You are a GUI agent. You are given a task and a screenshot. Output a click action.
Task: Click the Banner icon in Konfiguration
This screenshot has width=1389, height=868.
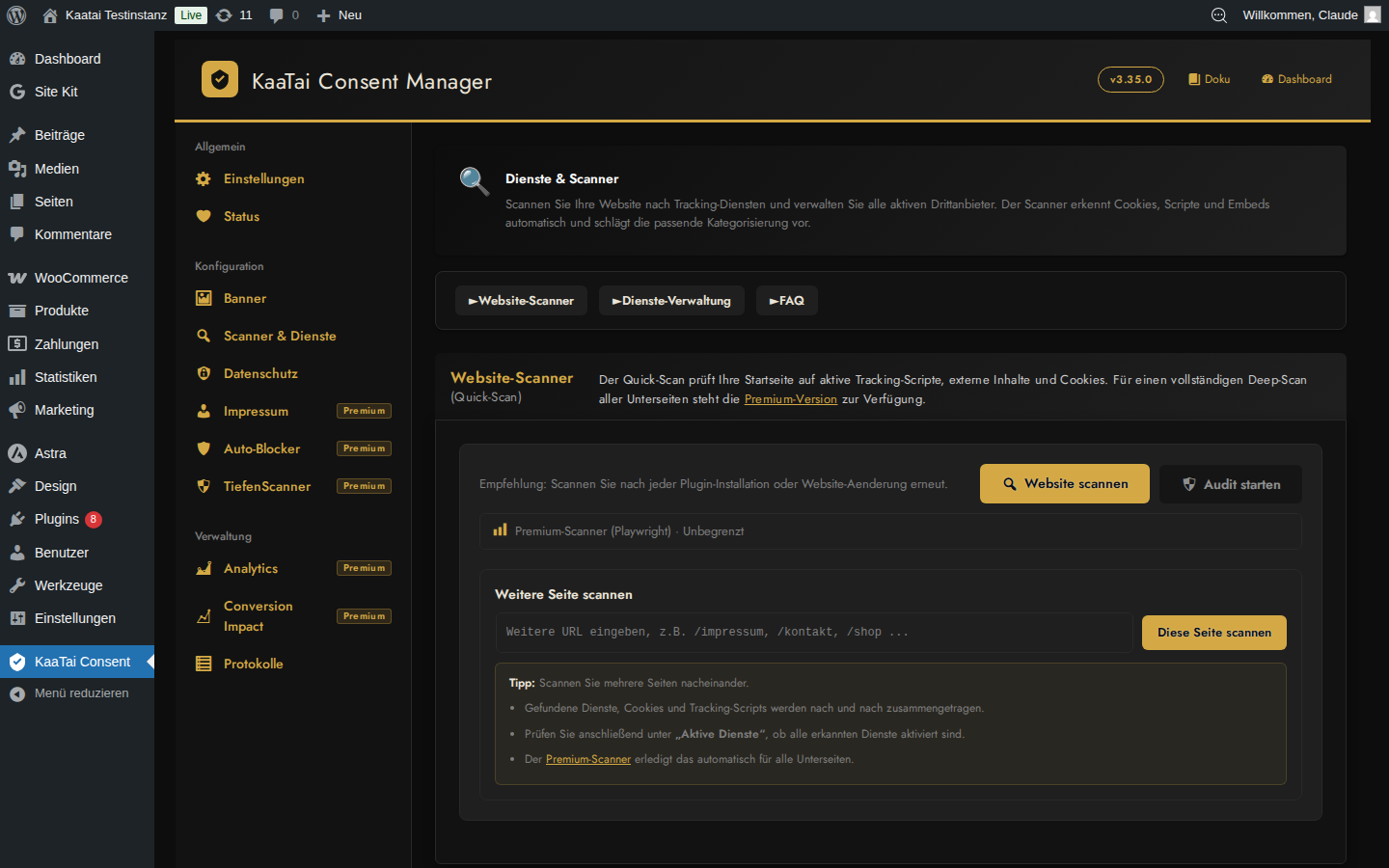pyautogui.click(x=204, y=299)
